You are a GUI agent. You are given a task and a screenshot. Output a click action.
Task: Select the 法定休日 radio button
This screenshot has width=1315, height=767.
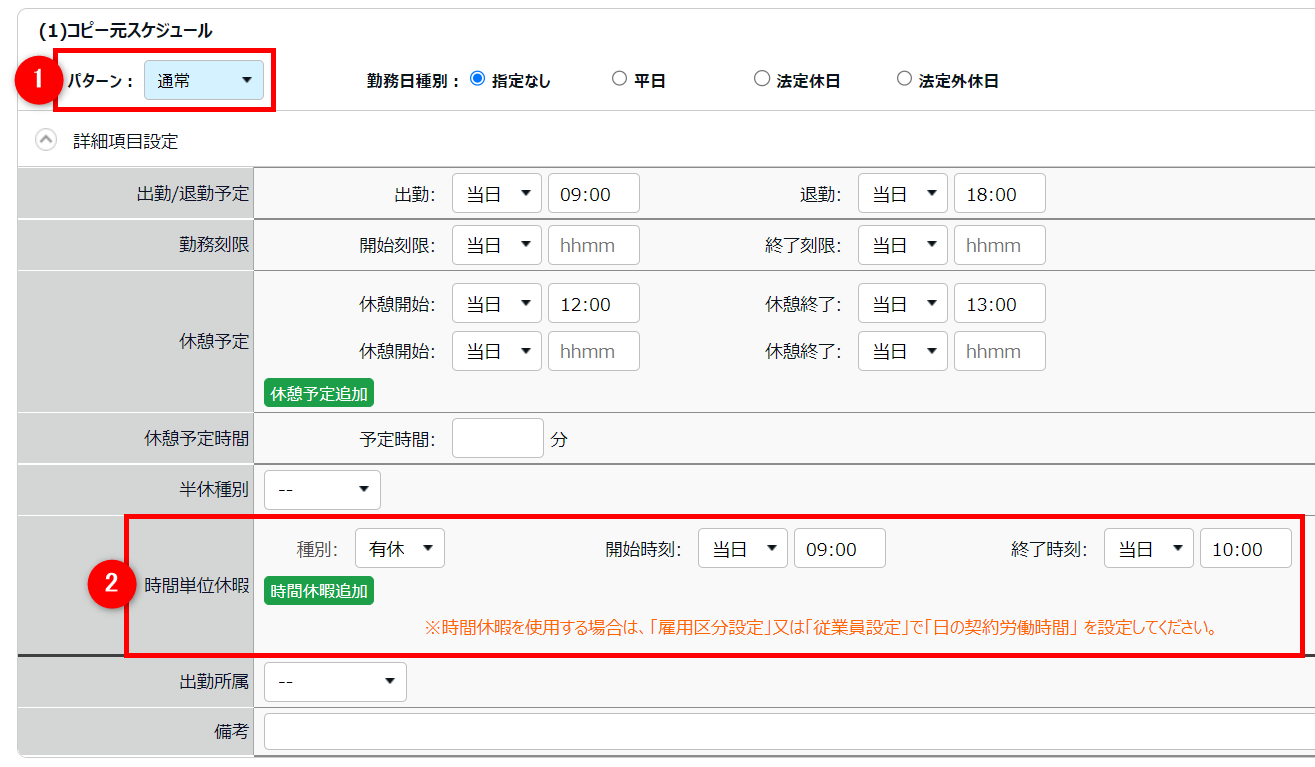(761, 79)
